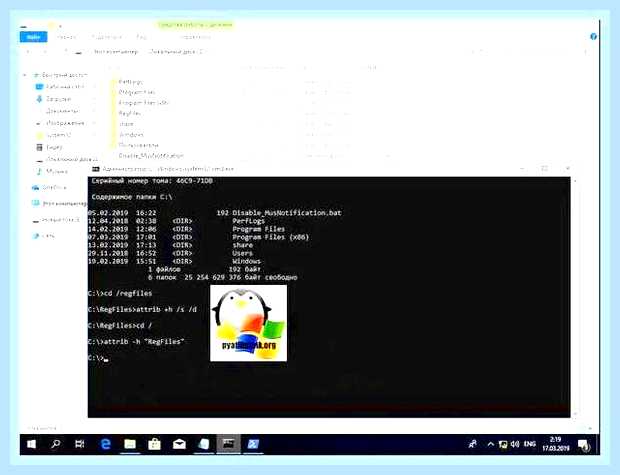Open Explorer help question-mark icon
This screenshot has height=475, width=620.
593,36
